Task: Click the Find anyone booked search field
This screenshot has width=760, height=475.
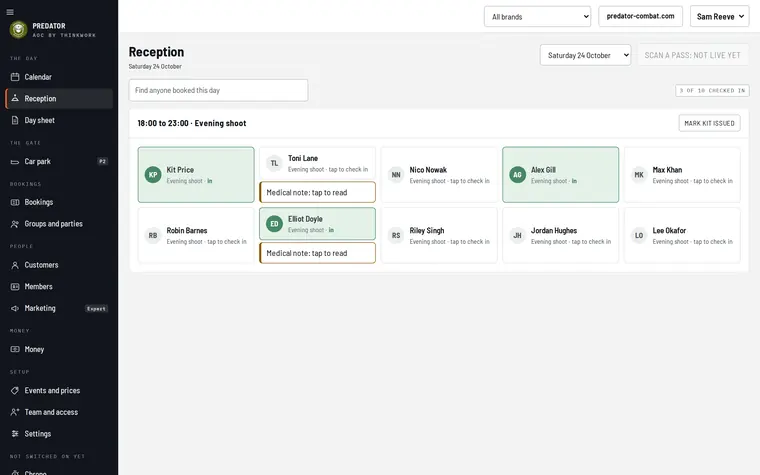Action: 218,90
